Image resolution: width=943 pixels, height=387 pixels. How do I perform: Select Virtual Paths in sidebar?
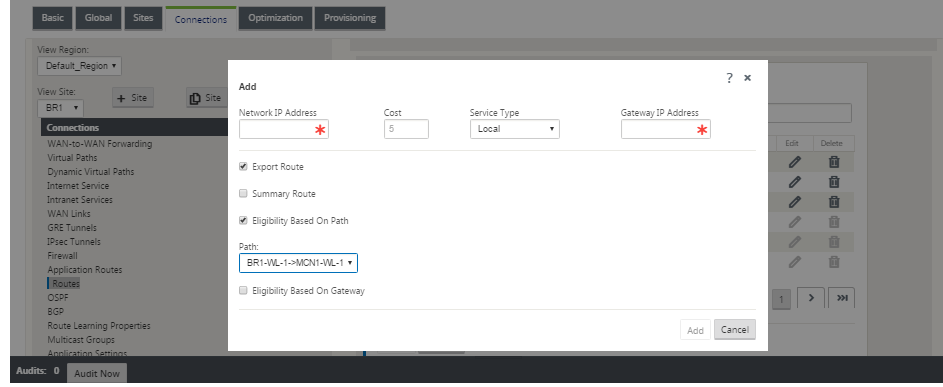tap(72, 158)
